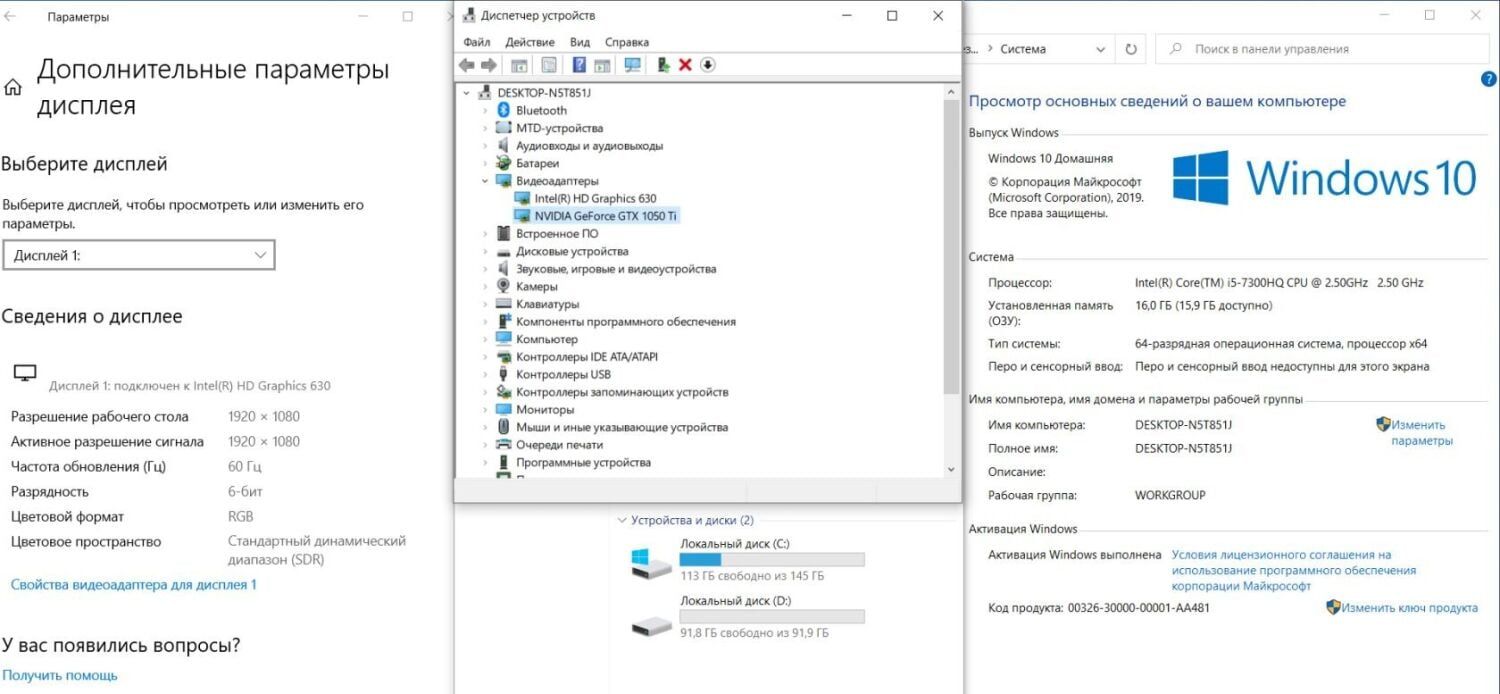Image resolution: width=1500 pixels, height=694 pixels.
Task: Click the Help icon in Device Manager toolbar
Action: point(579,65)
